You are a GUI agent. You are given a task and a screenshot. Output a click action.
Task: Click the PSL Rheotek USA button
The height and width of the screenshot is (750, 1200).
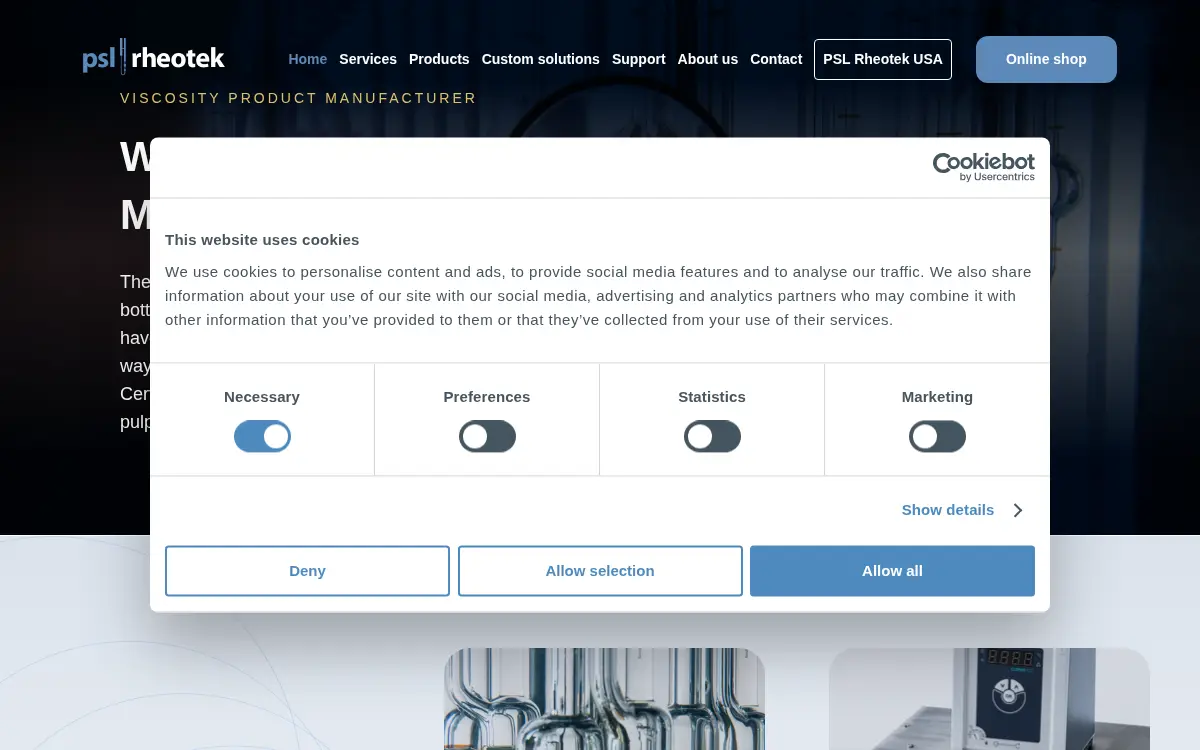click(x=883, y=59)
